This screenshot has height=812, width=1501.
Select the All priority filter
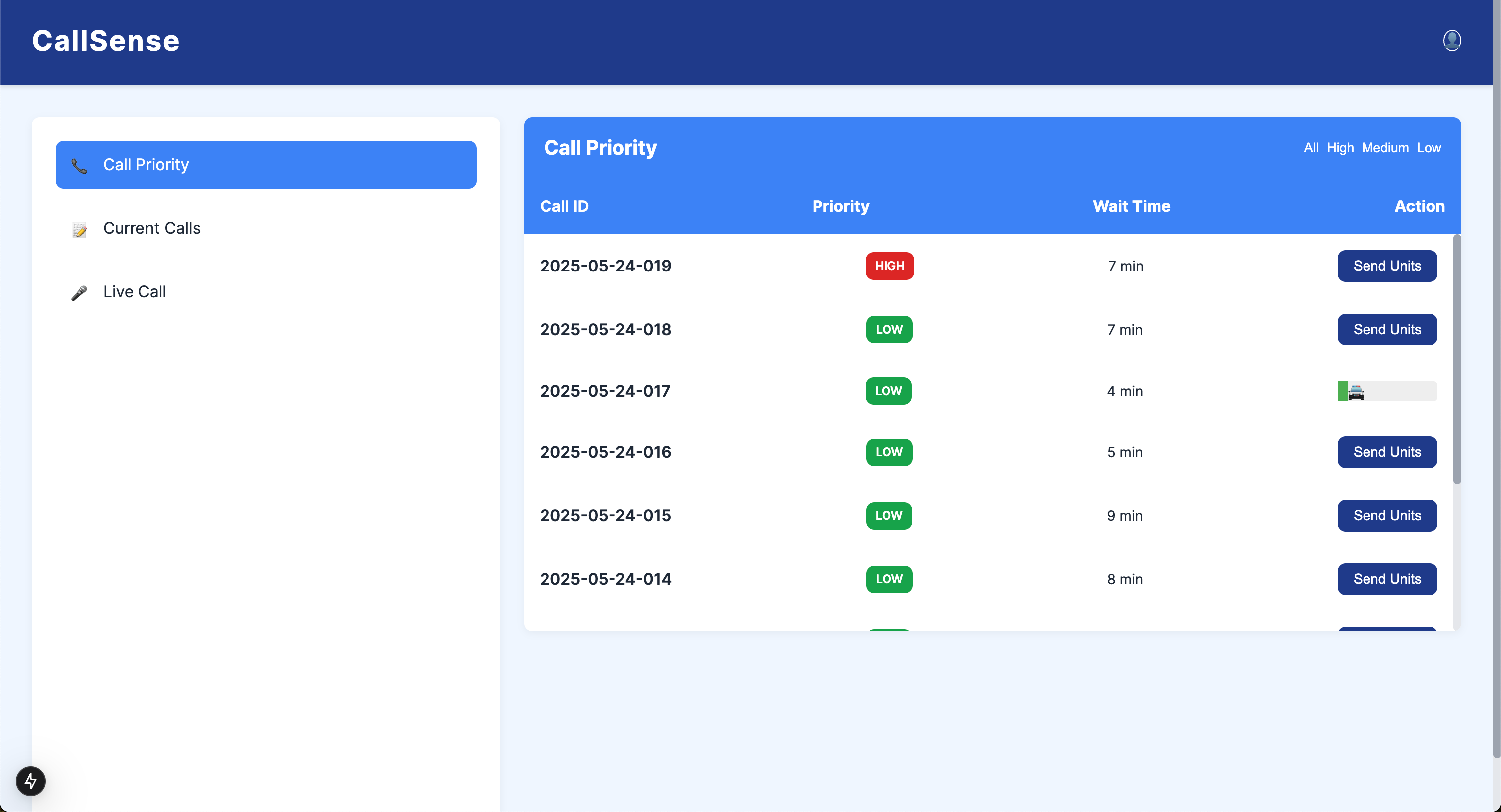[1311, 148]
